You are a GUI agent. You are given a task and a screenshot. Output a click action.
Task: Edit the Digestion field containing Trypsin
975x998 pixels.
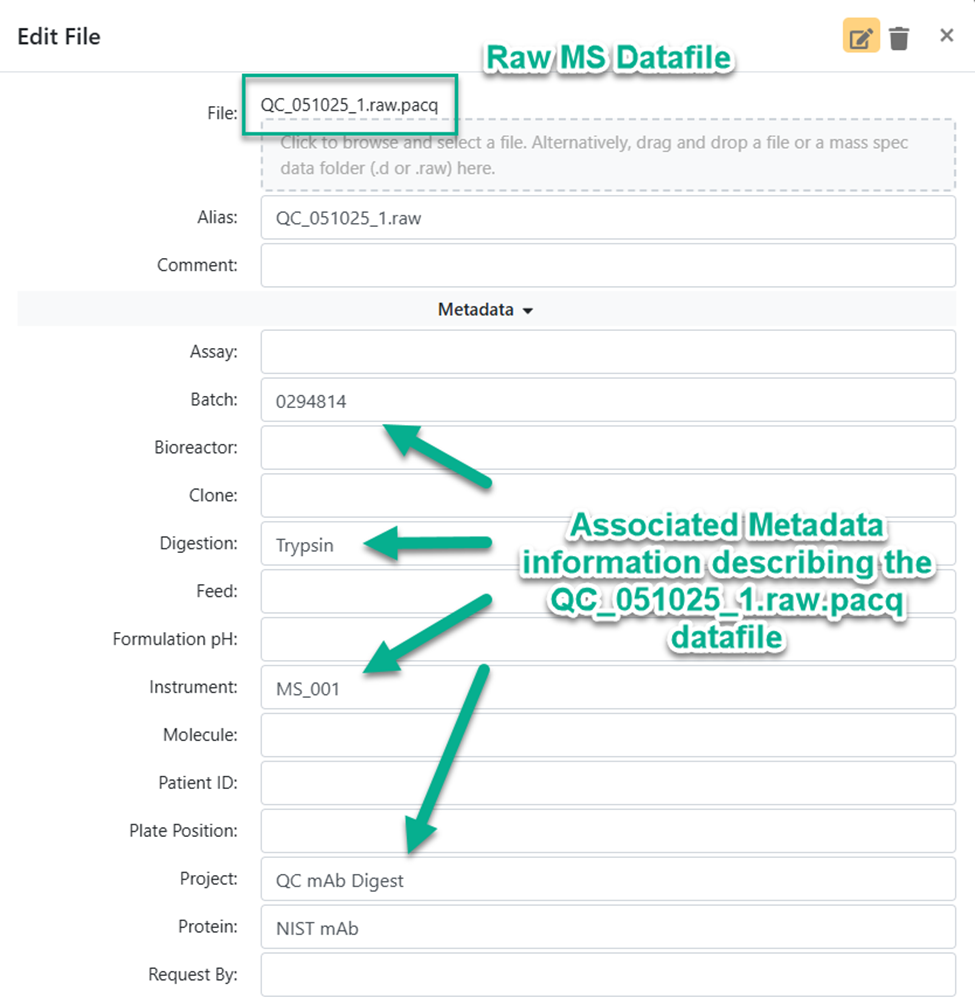[x=608, y=544]
